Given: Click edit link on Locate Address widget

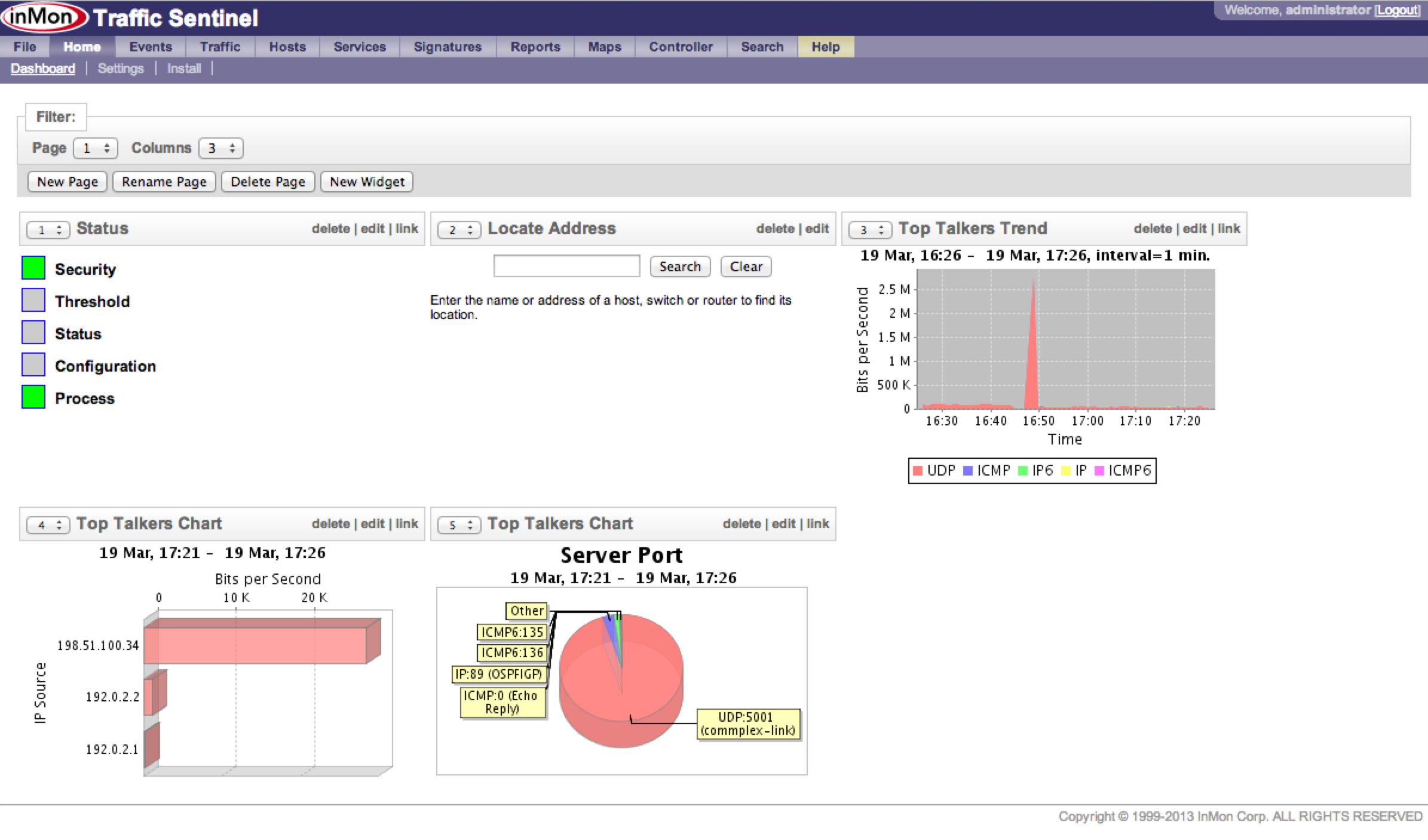Looking at the screenshot, I should 817,228.
